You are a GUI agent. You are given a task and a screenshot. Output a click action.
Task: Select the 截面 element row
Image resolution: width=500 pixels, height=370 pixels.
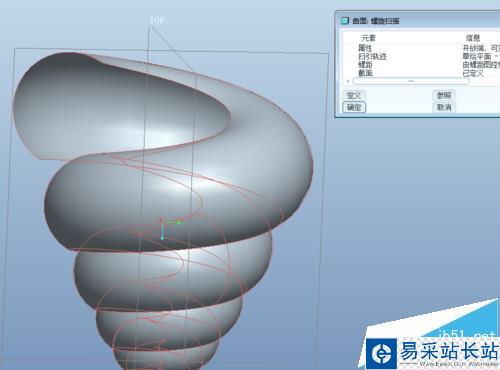(422, 73)
